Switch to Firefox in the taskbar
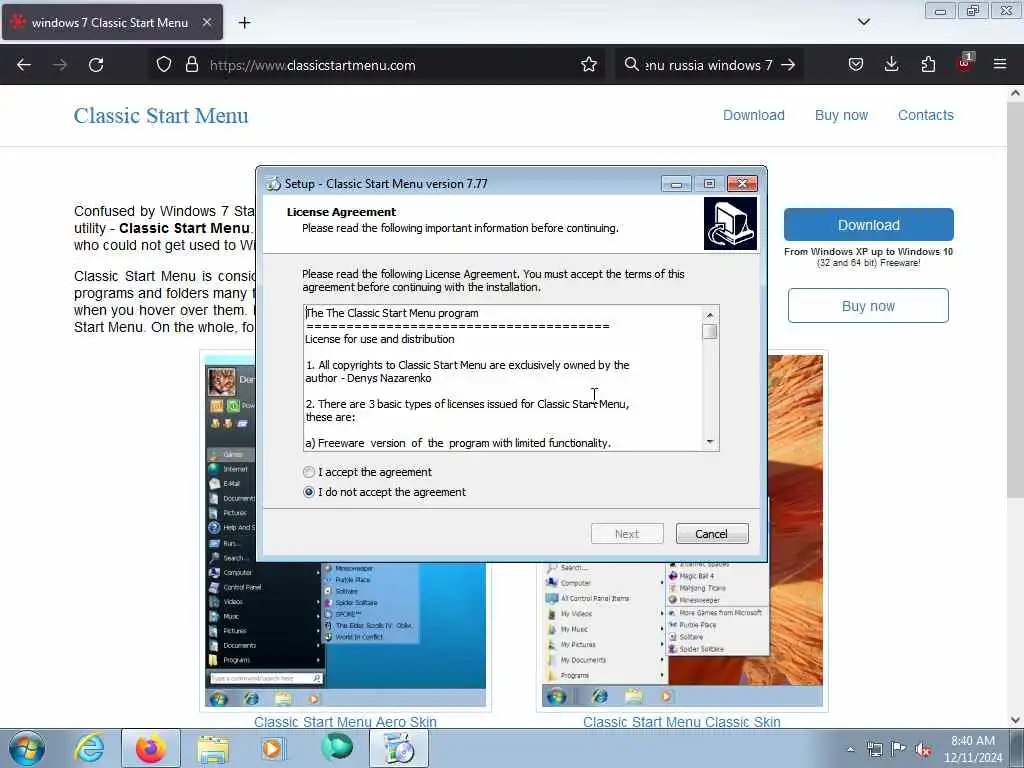This screenshot has height=768, width=1024. coord(151,748)
